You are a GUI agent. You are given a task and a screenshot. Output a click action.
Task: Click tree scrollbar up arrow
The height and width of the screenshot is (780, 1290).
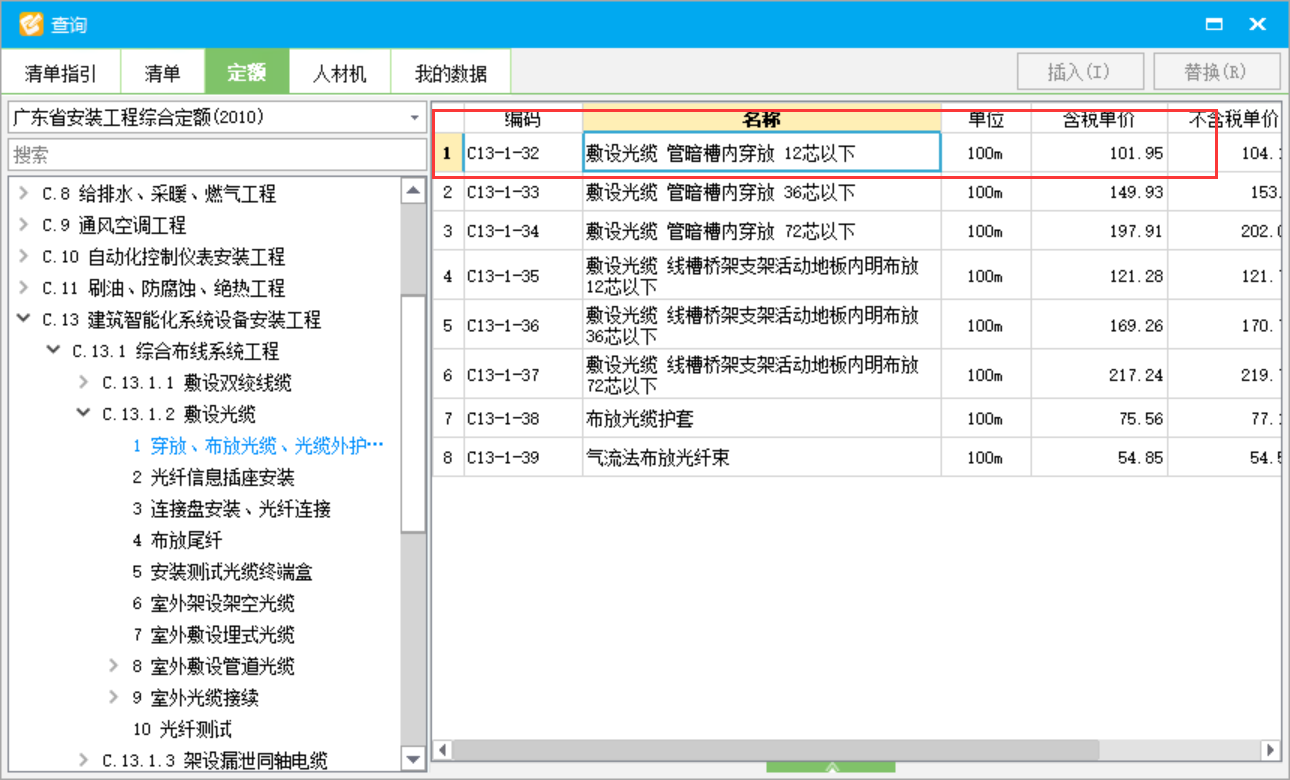click(413, 190)
